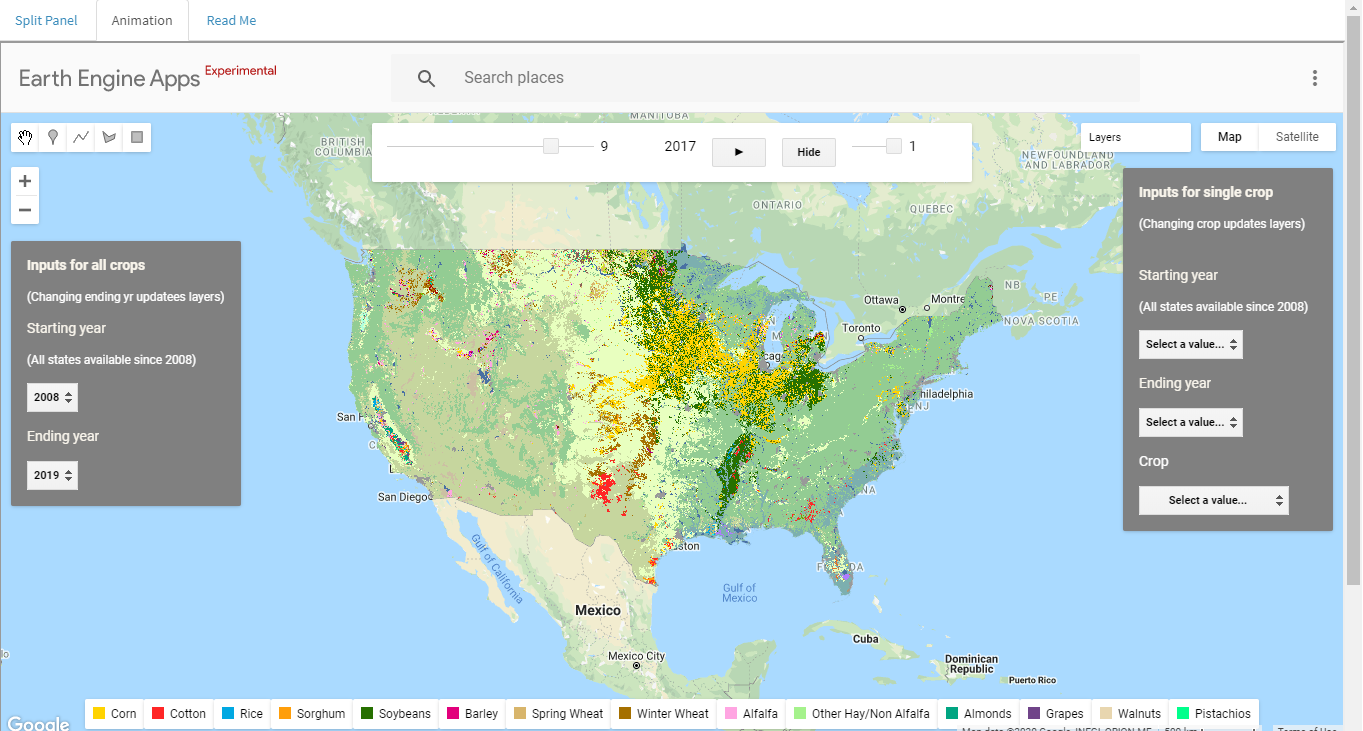Open the 2019 ending year dropdown
The image size is (1363, 731).
pyautogui.click(x=52, y=475)
